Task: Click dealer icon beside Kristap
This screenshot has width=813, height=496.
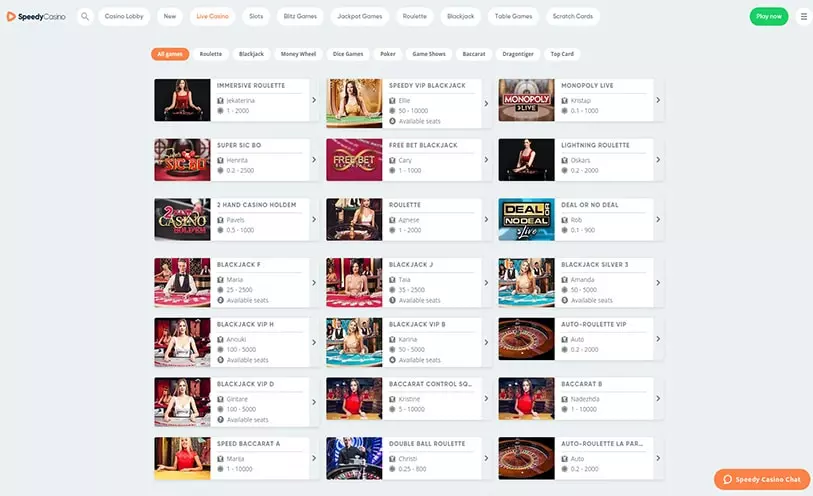Action: (565, 101)
